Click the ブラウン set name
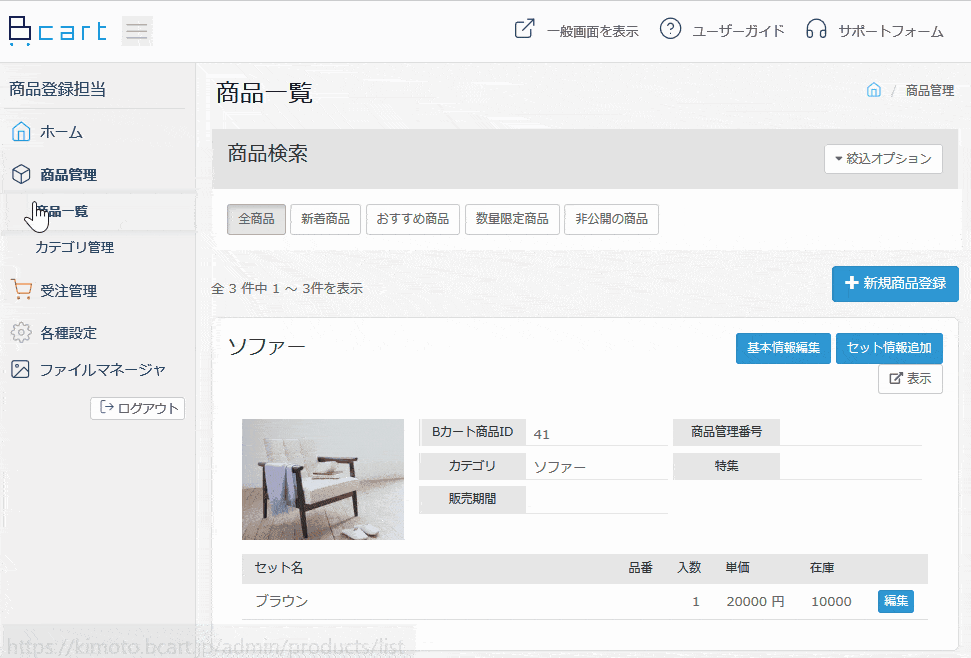This screenshot has width=971, height=658. pyautogui.click(x=282, y=601)
